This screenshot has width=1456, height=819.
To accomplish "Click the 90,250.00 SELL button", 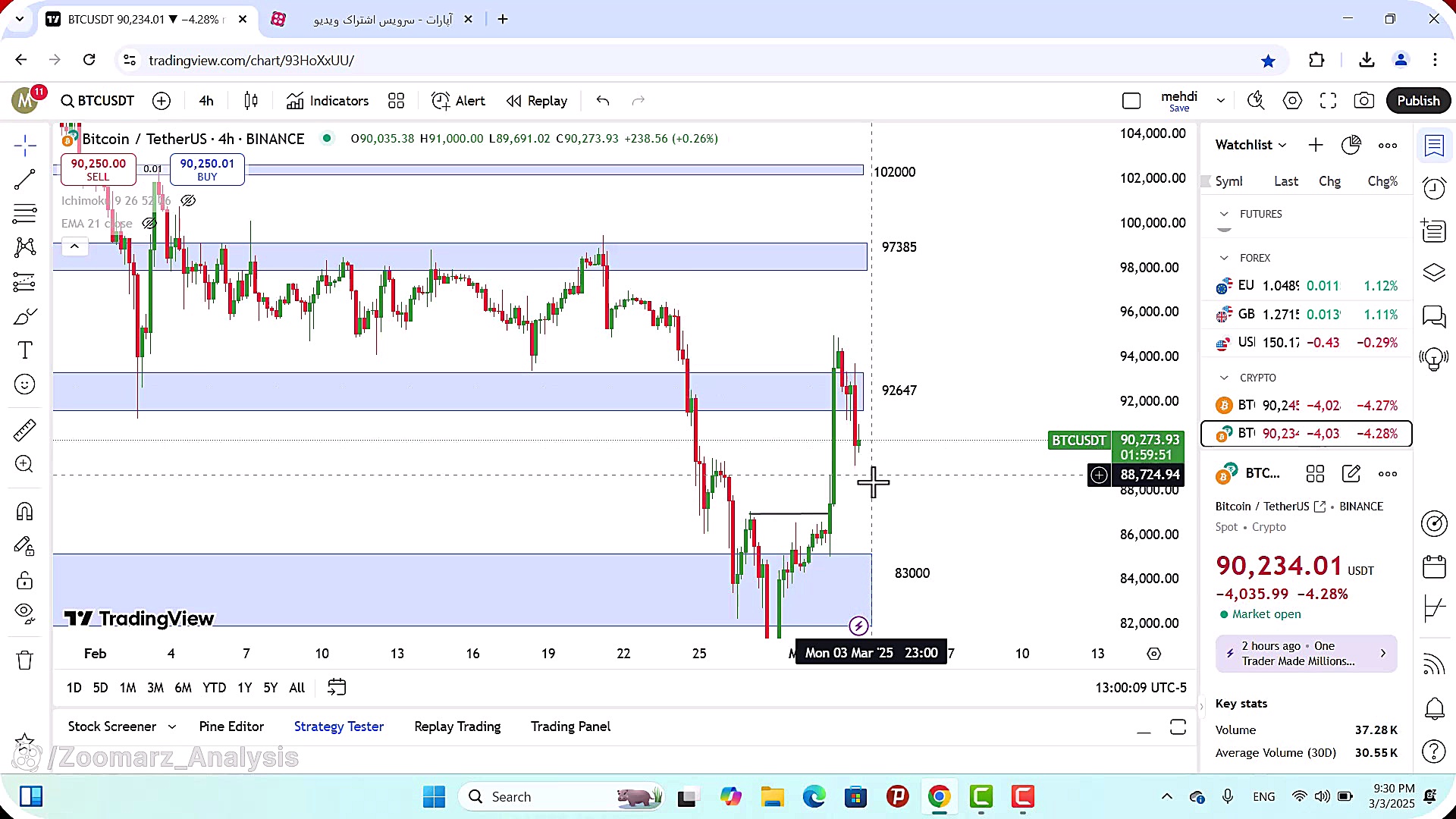I will pos(98,169).
